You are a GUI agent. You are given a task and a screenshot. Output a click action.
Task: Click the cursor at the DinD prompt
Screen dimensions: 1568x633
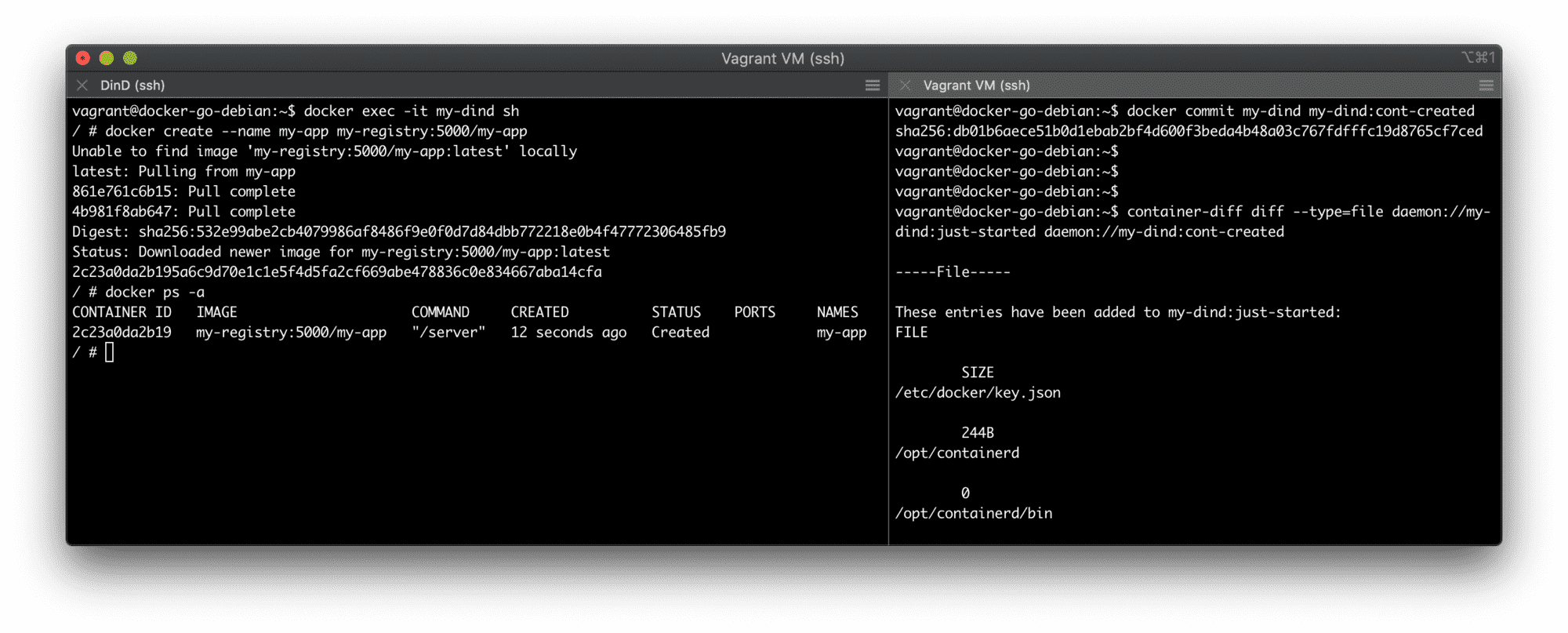(110, 352)
